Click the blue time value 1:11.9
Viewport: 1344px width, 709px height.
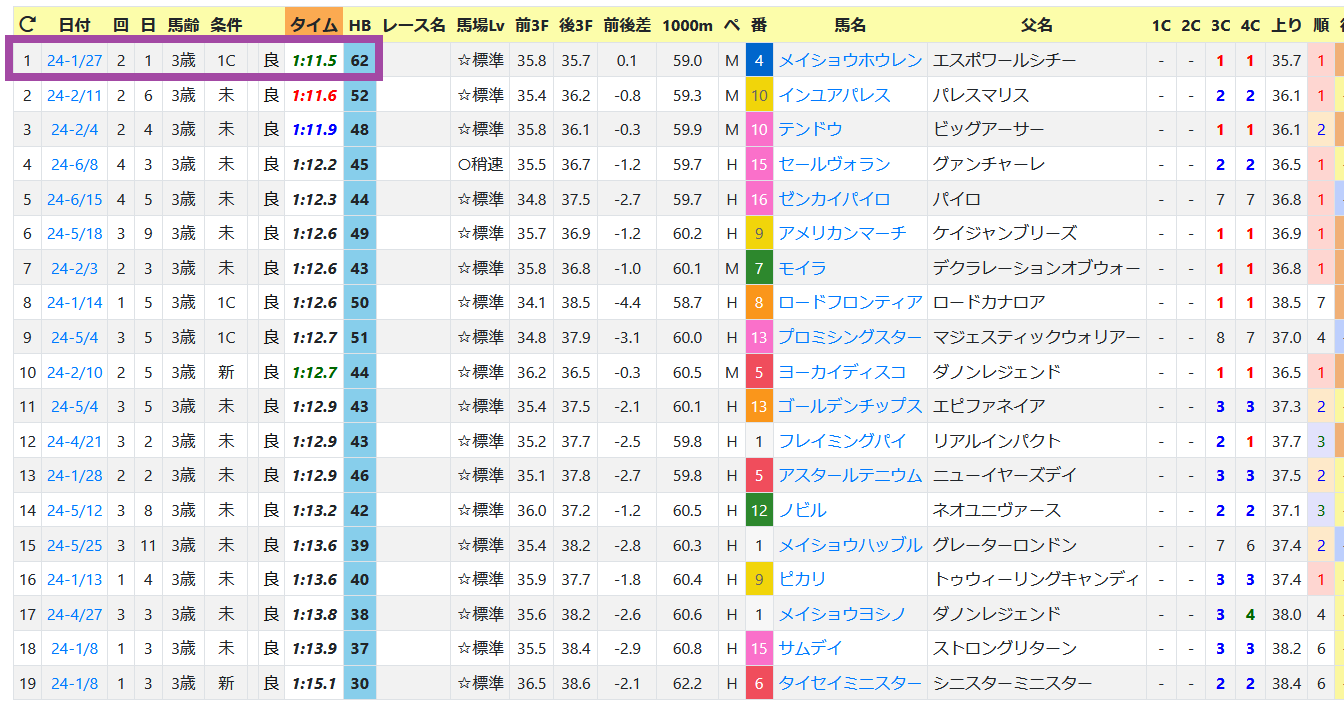314,130
